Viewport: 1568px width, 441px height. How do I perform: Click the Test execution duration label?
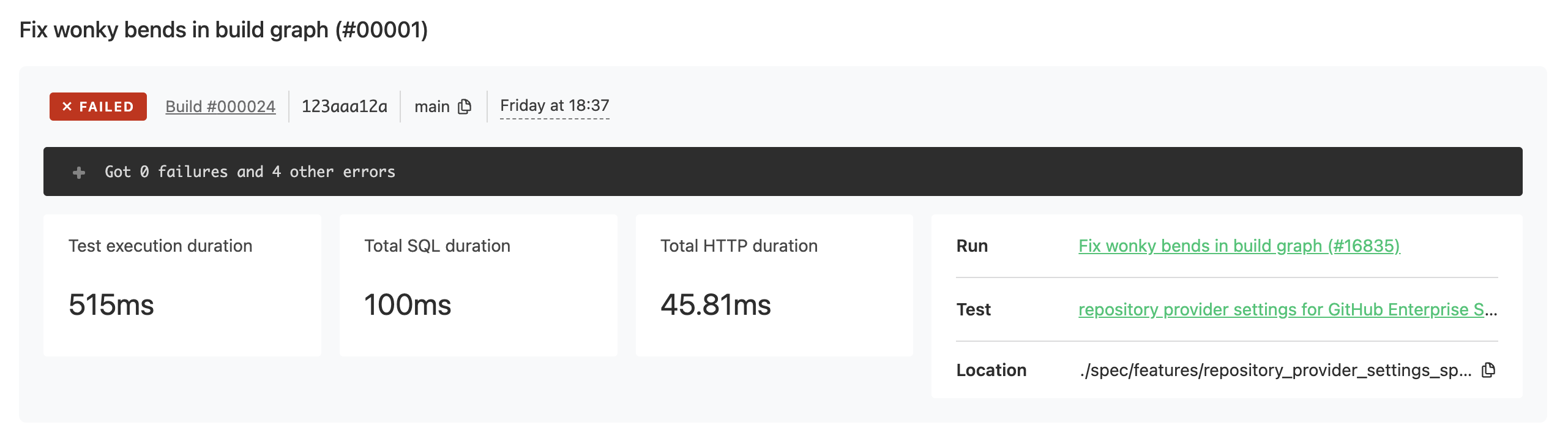(x=160, y=246)
